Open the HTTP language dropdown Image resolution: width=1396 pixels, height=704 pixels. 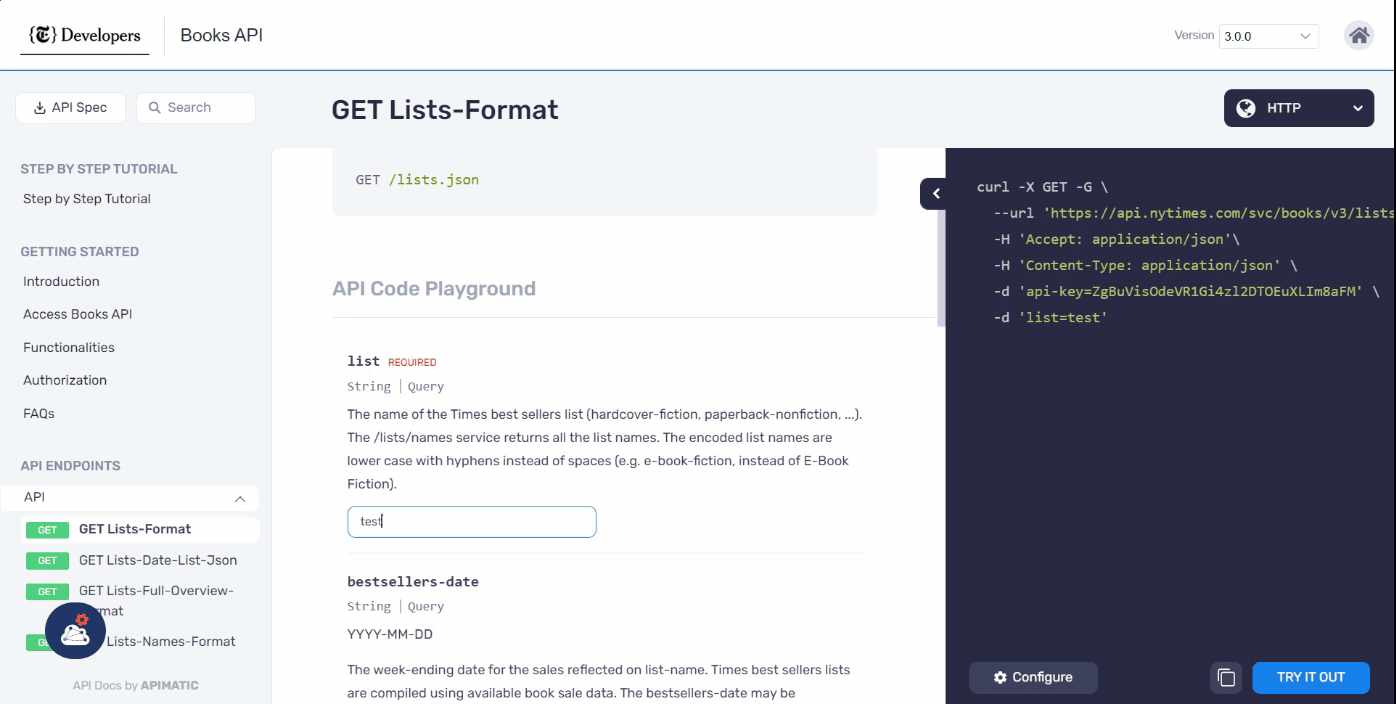point(1357,108)
